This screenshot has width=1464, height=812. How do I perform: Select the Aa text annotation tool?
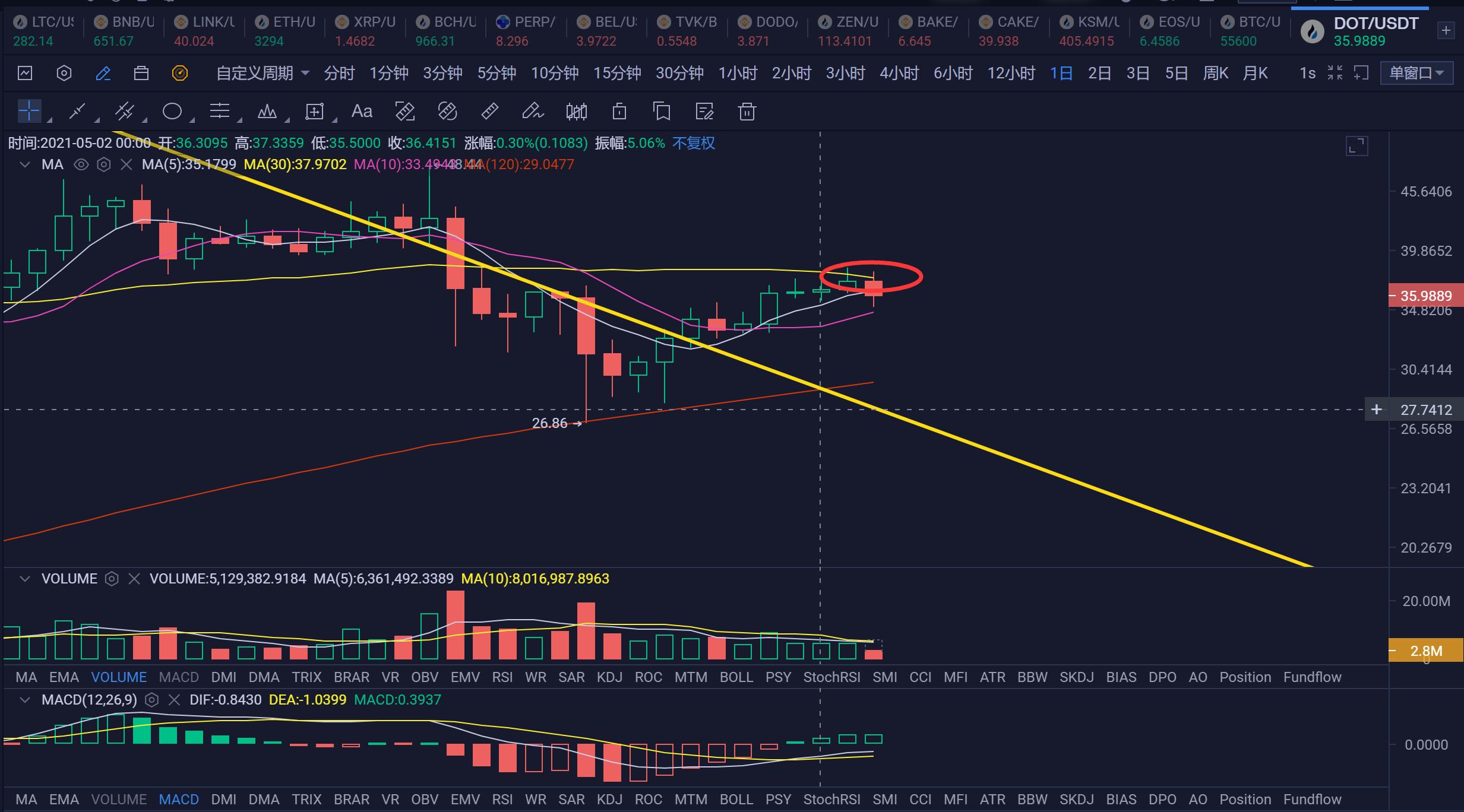click(362, 111)
